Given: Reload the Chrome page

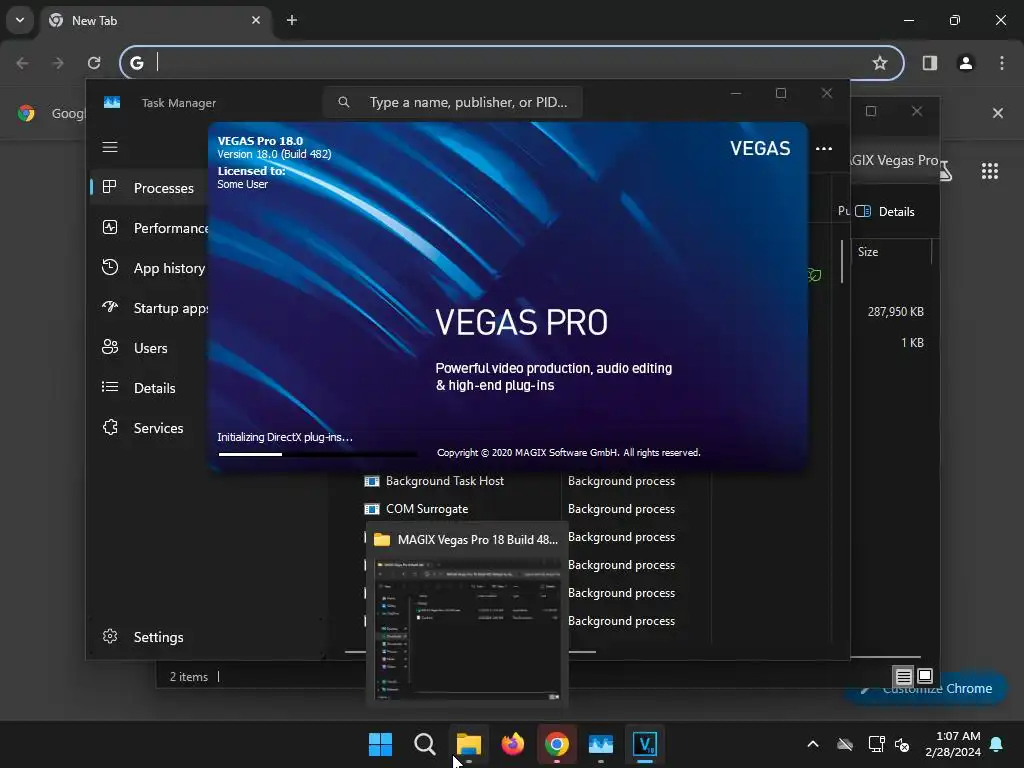Looking at the screenshot, I should point(94,63).
